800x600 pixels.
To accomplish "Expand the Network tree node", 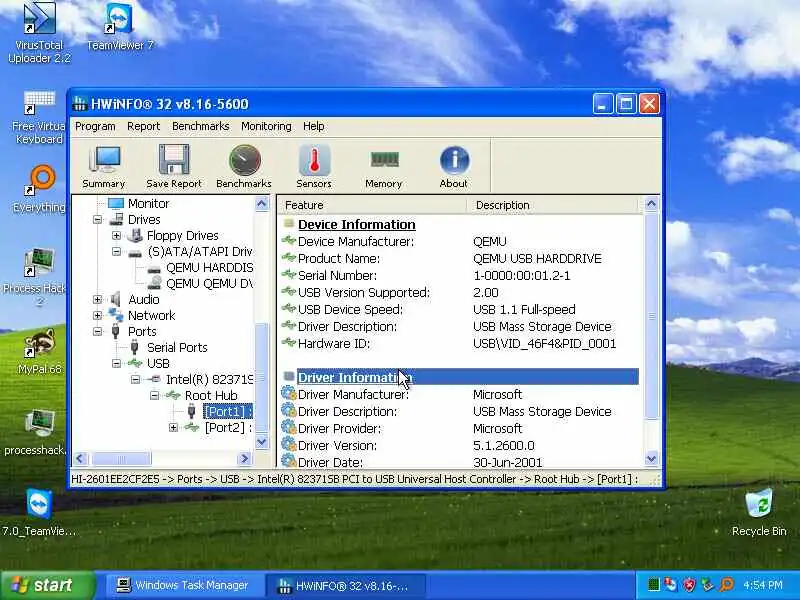I will pyautogui.click(x=97, y=315).
